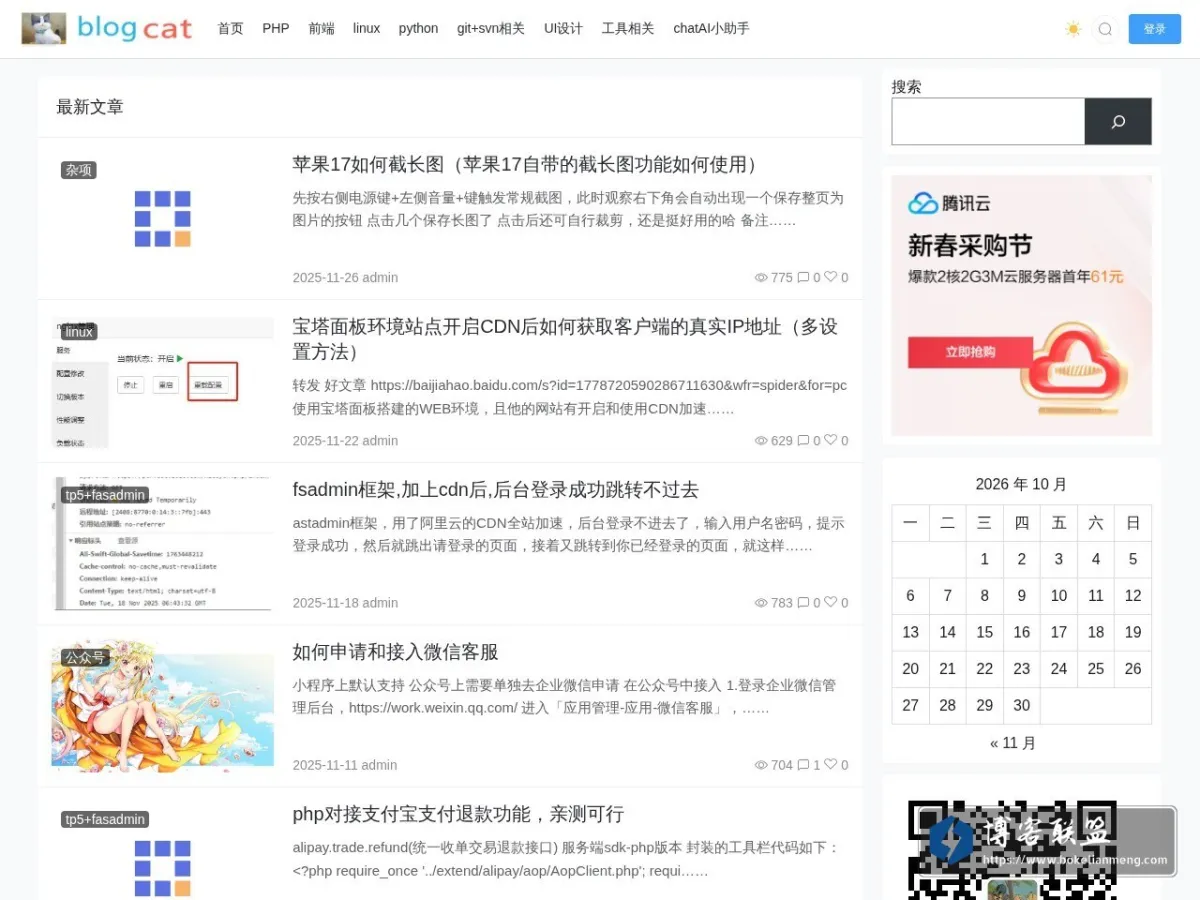Click the 公众号 category tag
Image resolution: width=1200 pixels, height=900 pixels.
pos(85,657)
